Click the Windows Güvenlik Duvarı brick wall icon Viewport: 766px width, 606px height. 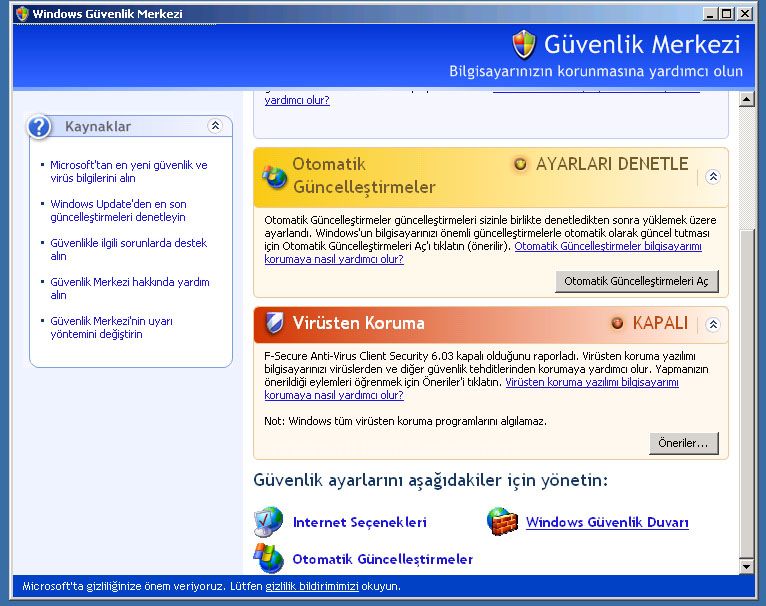pyautogui.click(x=502, y=521)
